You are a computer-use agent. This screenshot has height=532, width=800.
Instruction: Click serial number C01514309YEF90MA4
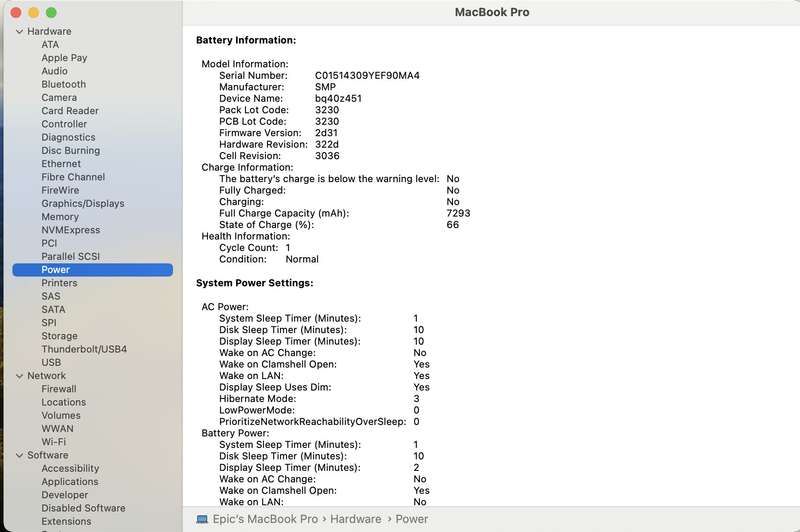[367, 76]
